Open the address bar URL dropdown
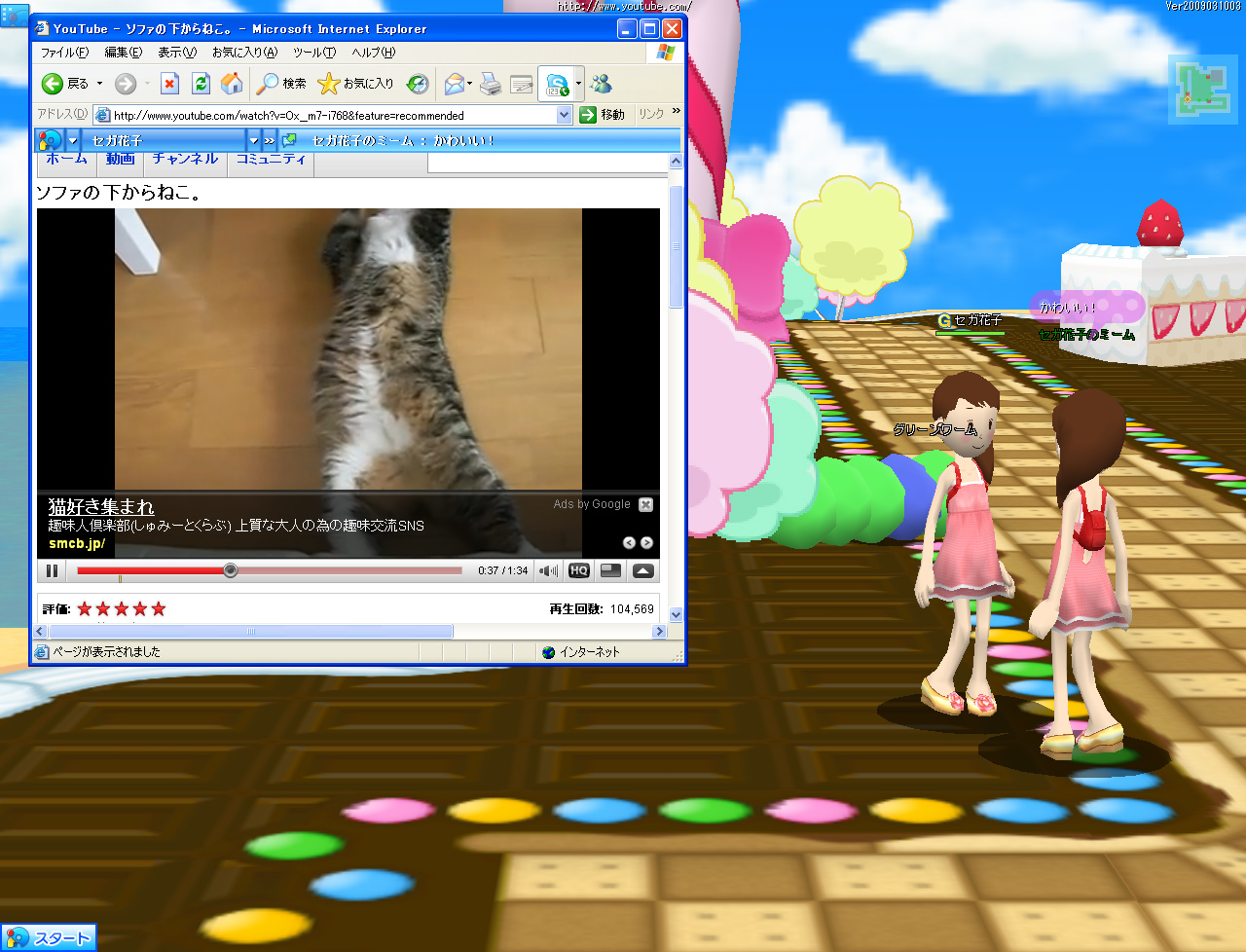 click(564, 115)
